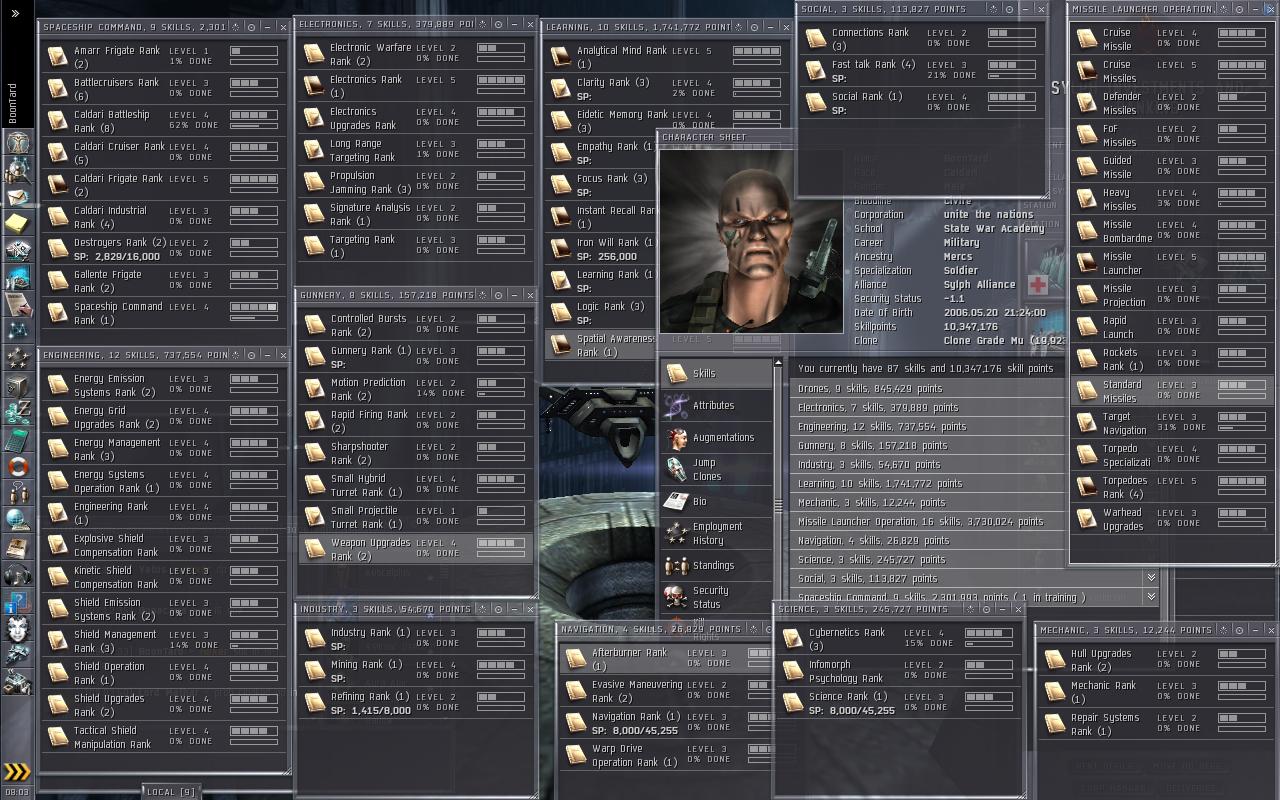Screen dimensions: 1280x800
Task: Open the headphones jukebox icon in sidebar
Action: [x=17, y=574]
